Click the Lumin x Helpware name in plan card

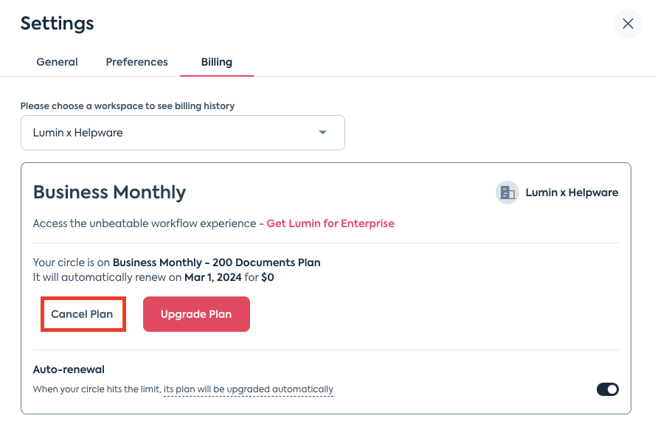point(572,193)
